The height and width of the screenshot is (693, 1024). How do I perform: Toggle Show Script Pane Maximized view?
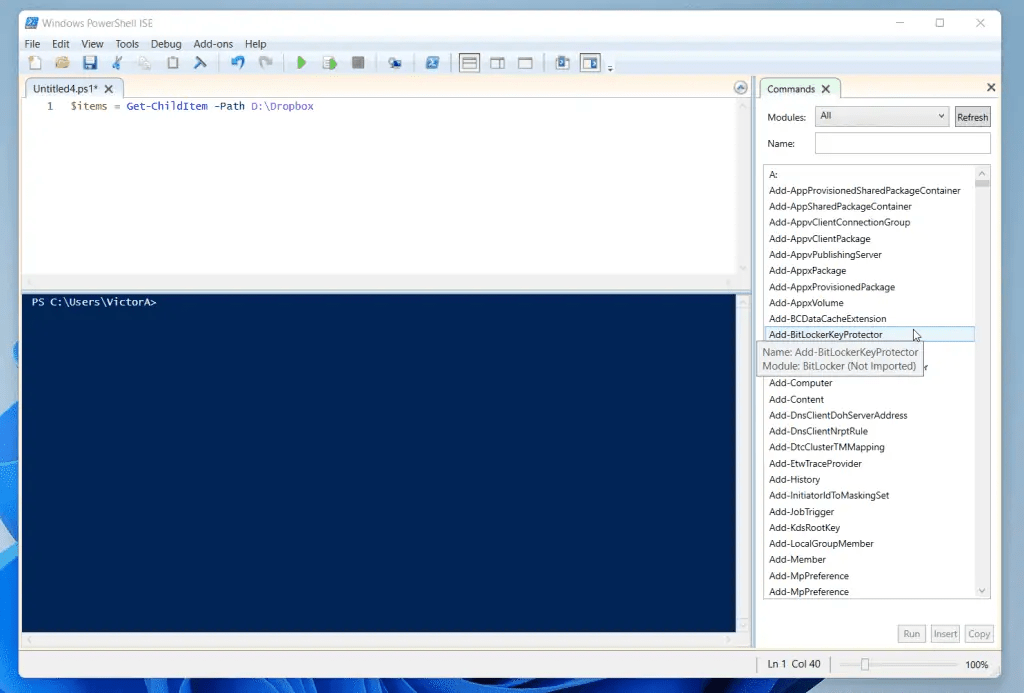[x=525, y=62]
